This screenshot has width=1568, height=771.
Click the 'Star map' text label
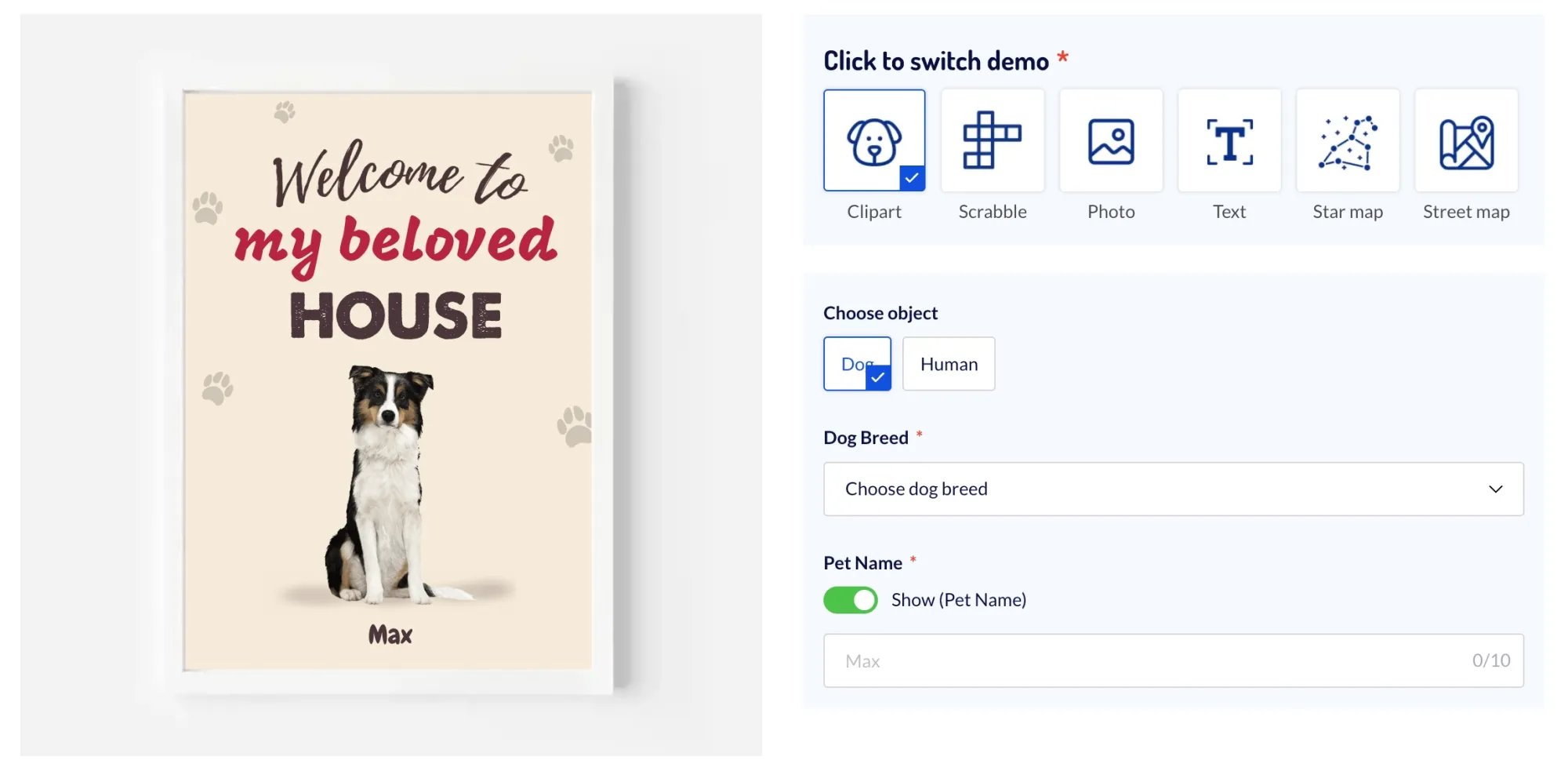point(1347,212)
